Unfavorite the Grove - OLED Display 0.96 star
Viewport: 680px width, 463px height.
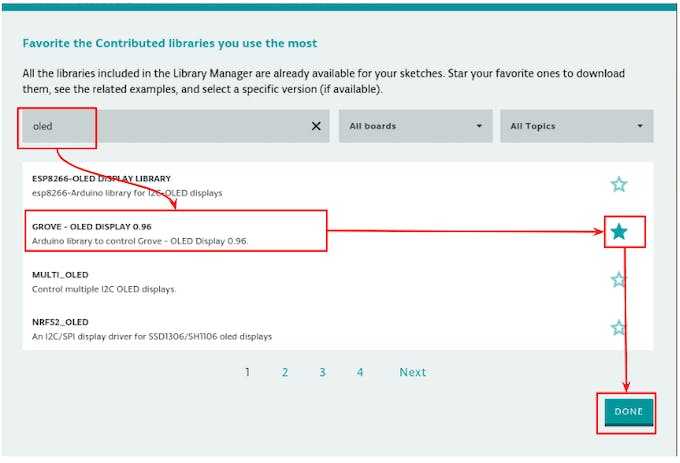(x=619, y=232)
